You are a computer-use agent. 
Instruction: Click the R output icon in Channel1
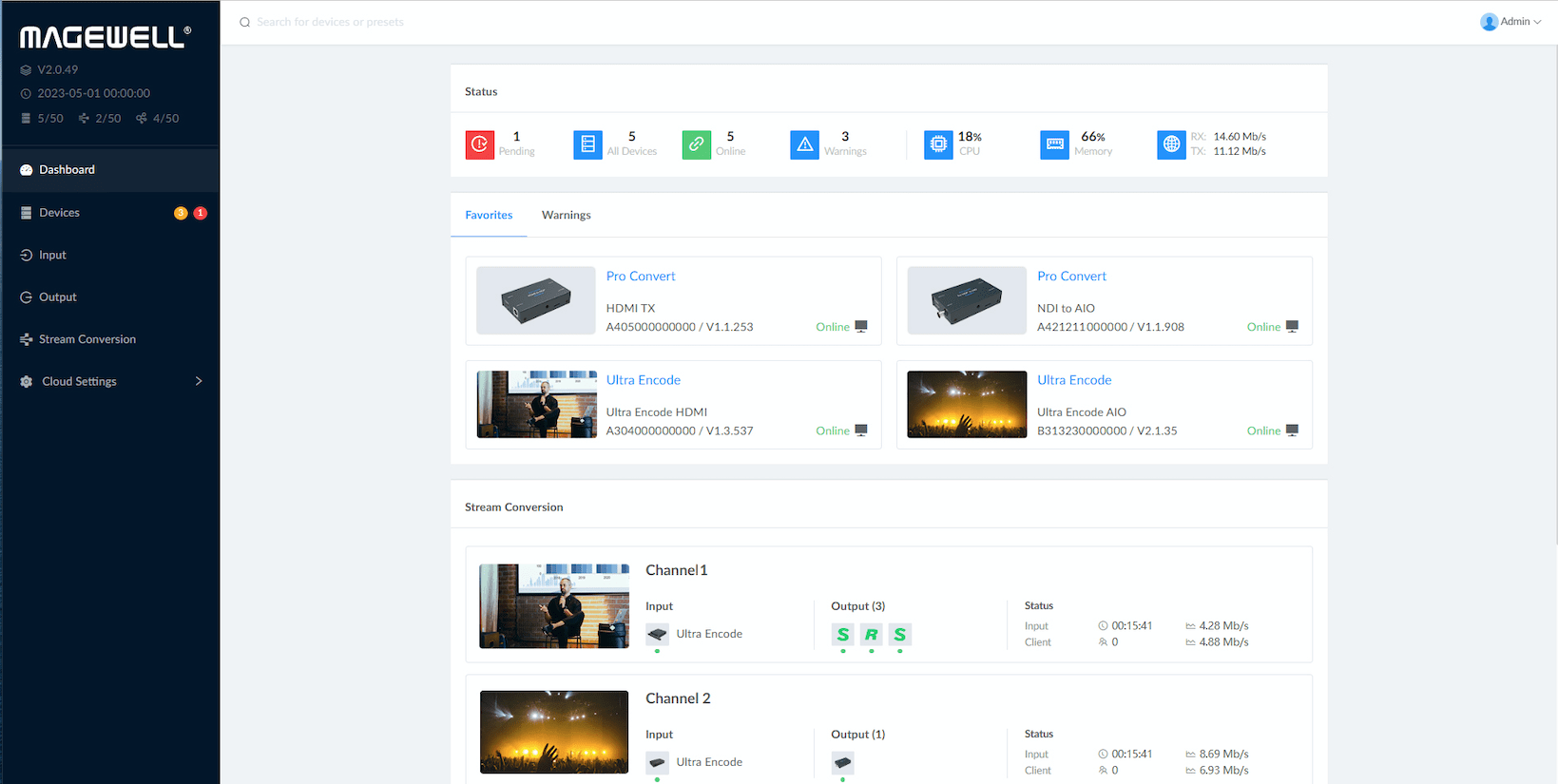[x=872, y=634]
